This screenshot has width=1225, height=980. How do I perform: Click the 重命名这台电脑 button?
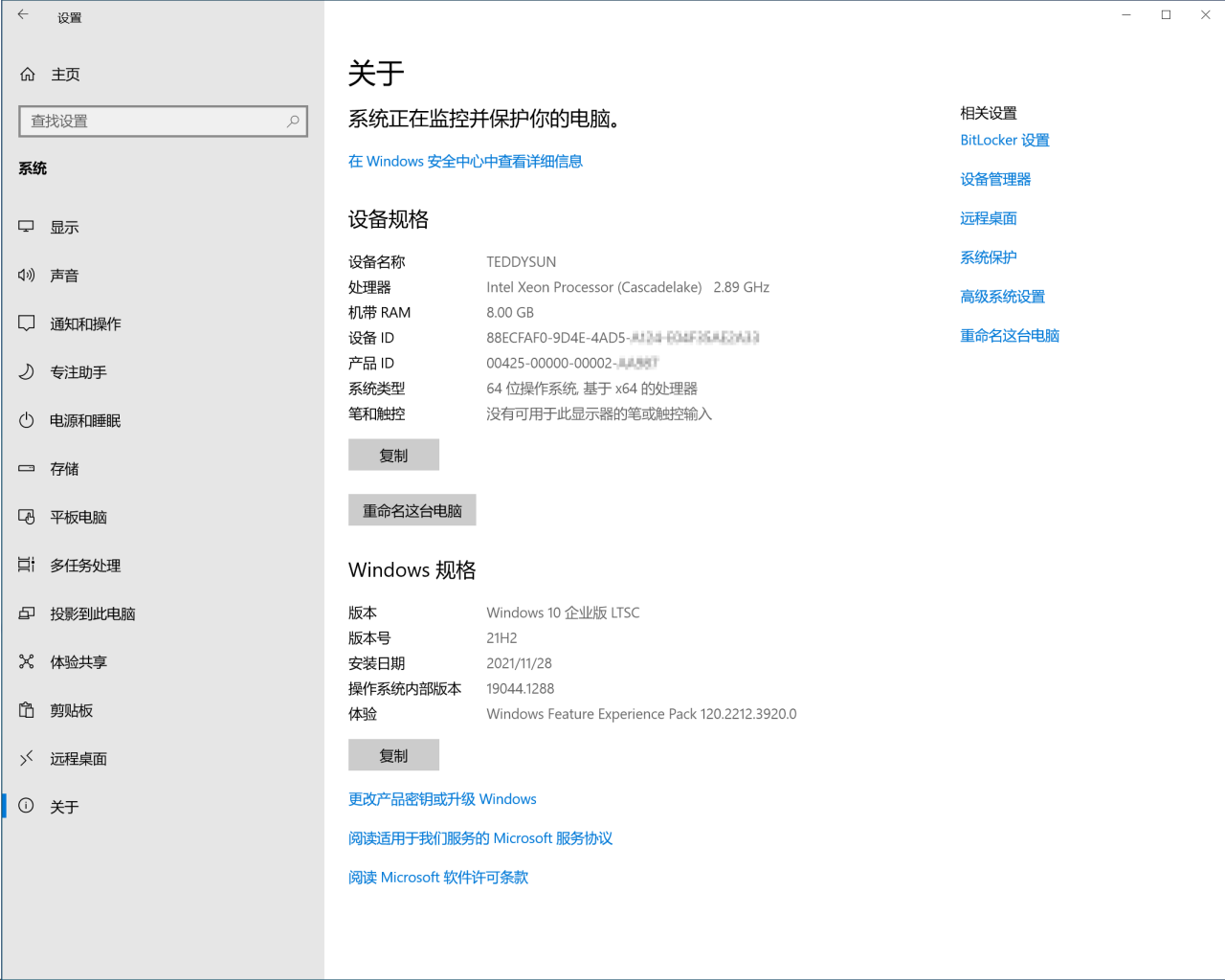[412, 511]
